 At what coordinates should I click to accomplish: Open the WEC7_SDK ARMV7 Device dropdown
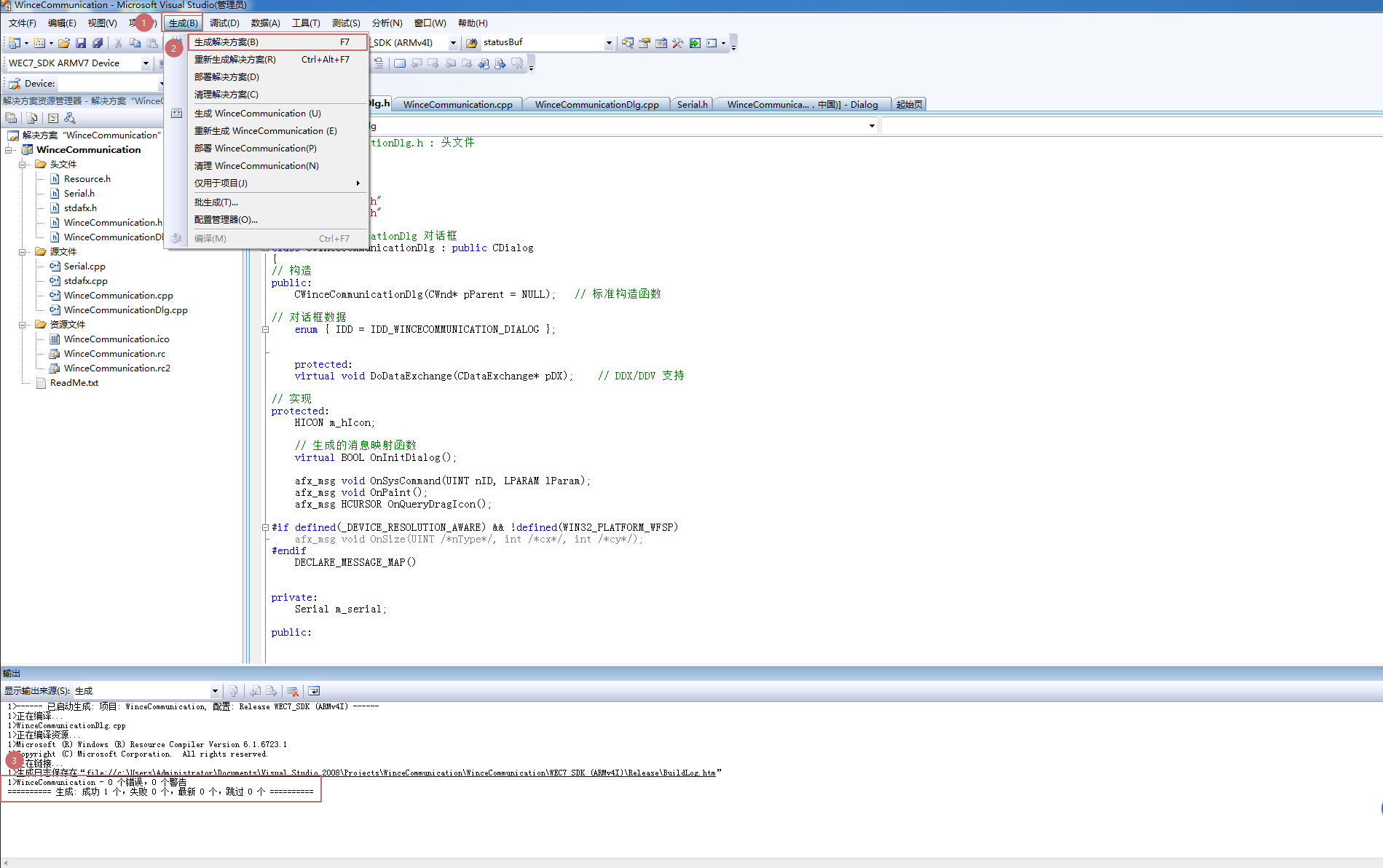[146, 63]
